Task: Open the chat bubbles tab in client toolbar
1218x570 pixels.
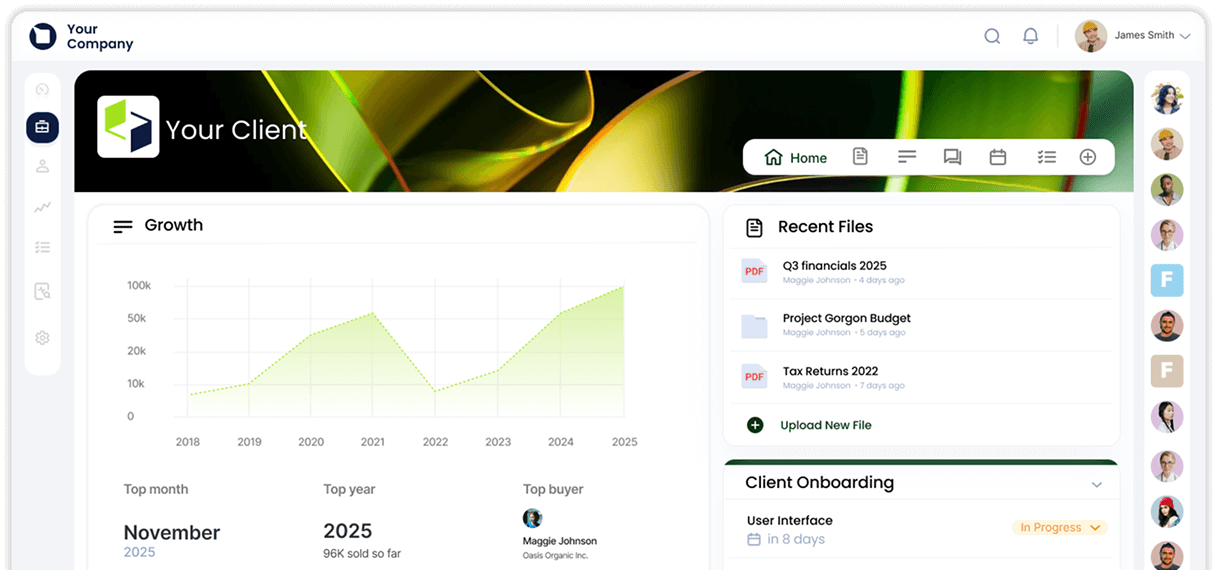Action: 952,157
